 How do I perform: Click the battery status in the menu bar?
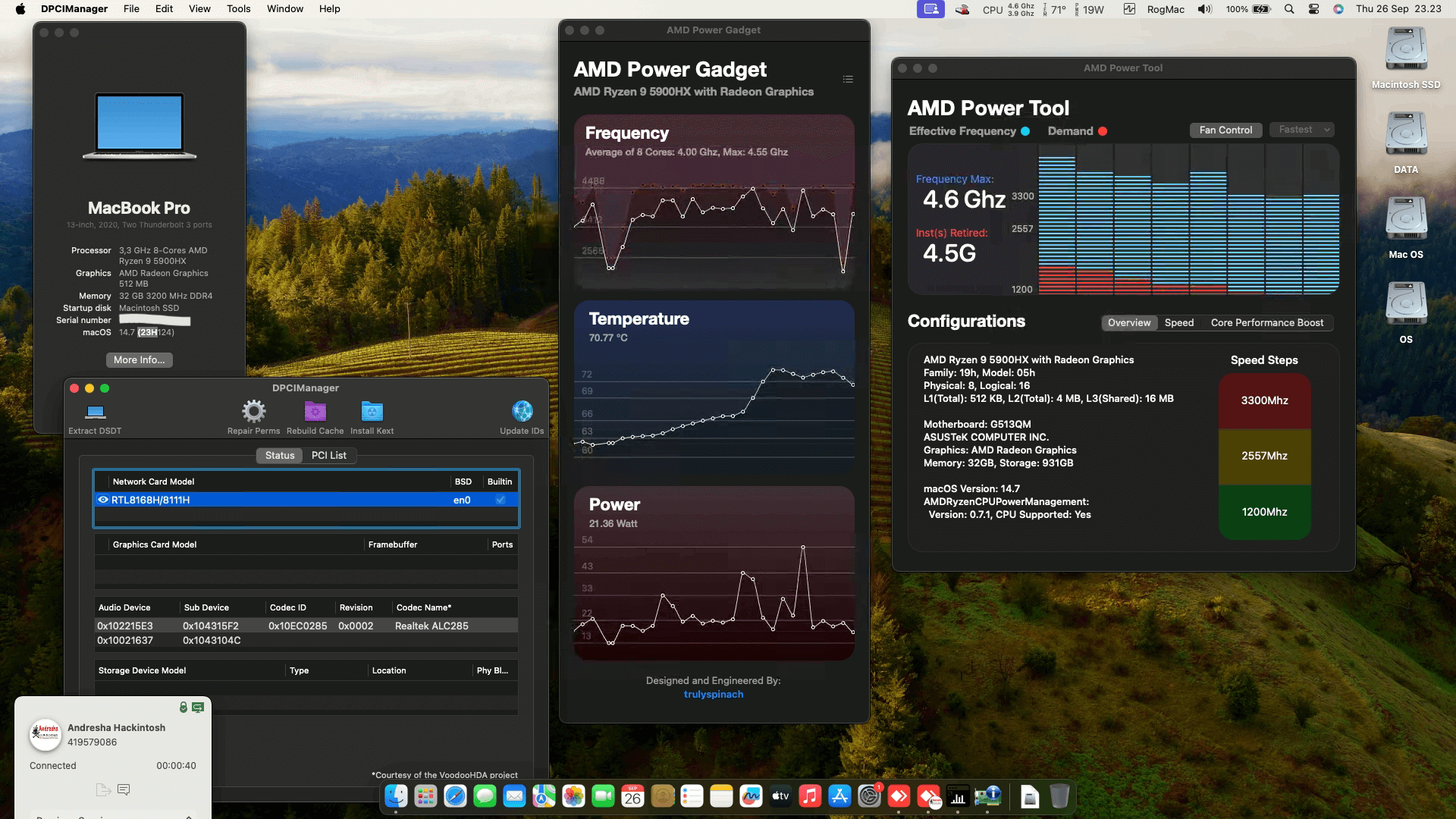[x=1247, y=9]
